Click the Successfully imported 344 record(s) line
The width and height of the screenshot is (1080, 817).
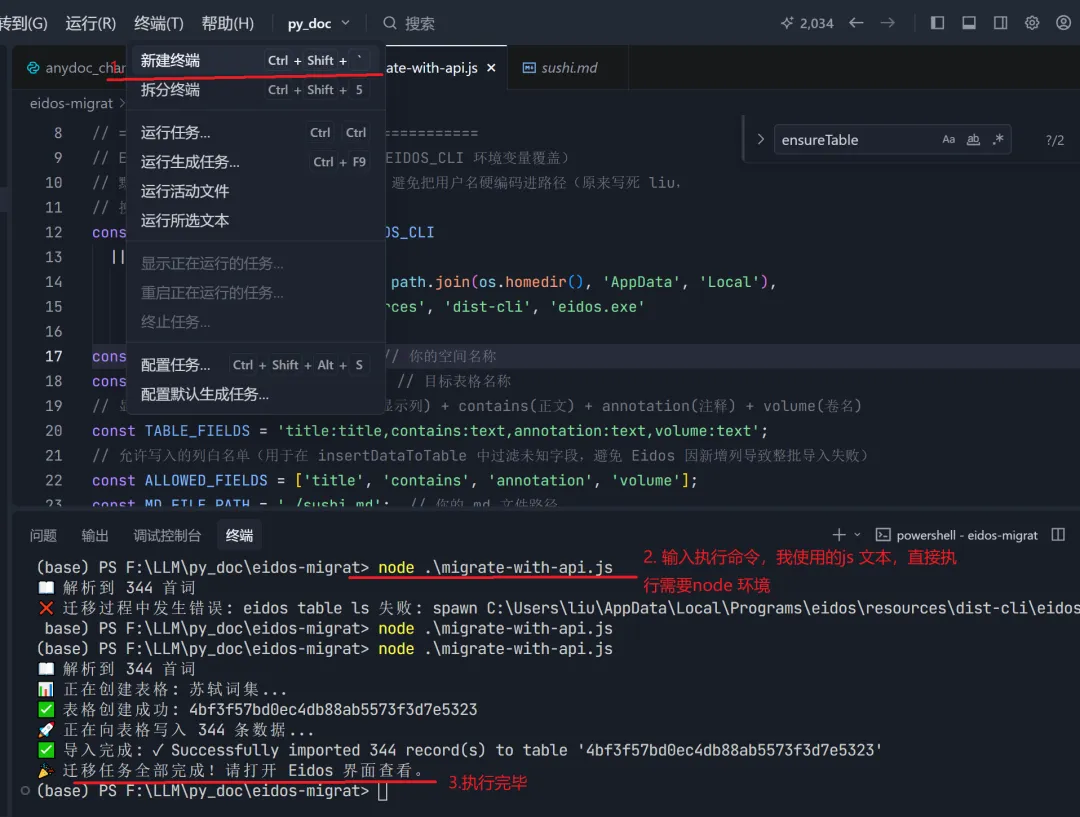coord(460,750)
